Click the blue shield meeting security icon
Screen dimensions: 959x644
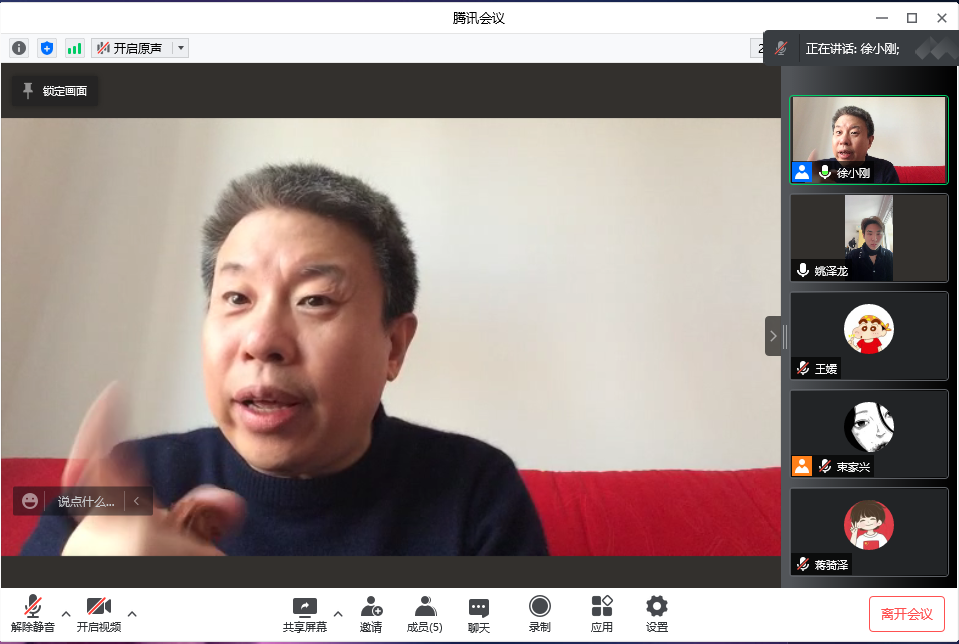pos(46,47)
